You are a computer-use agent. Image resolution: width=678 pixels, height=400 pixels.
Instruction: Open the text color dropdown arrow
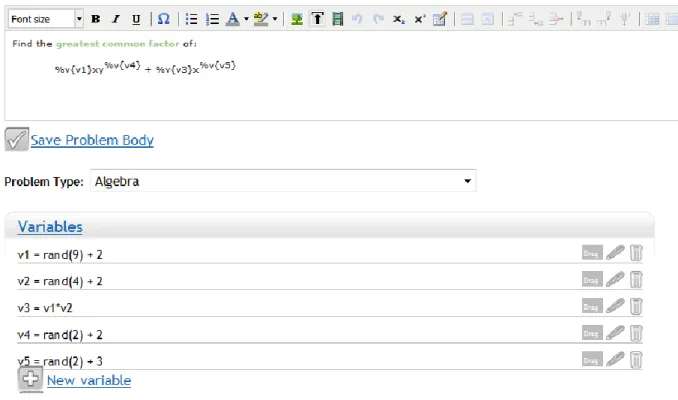click(x=246, y=19)
